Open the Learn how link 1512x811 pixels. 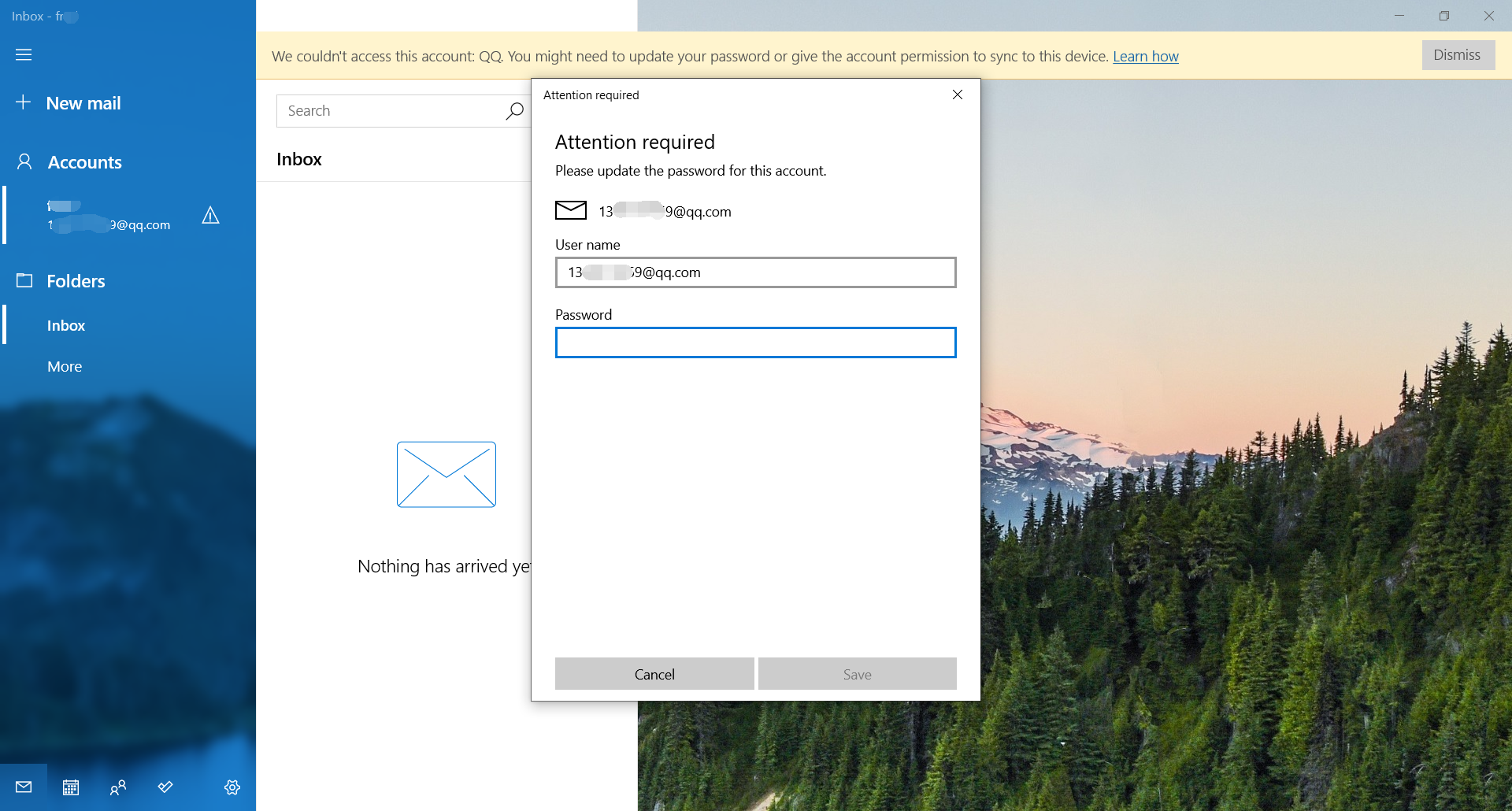point(1145,56)
